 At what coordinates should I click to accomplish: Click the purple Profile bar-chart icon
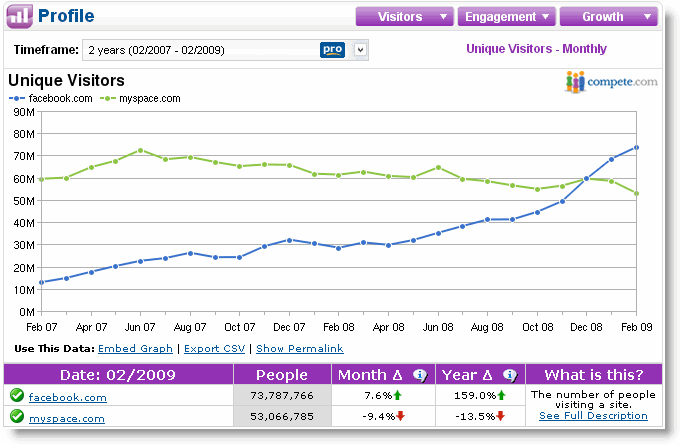point(20,16)
